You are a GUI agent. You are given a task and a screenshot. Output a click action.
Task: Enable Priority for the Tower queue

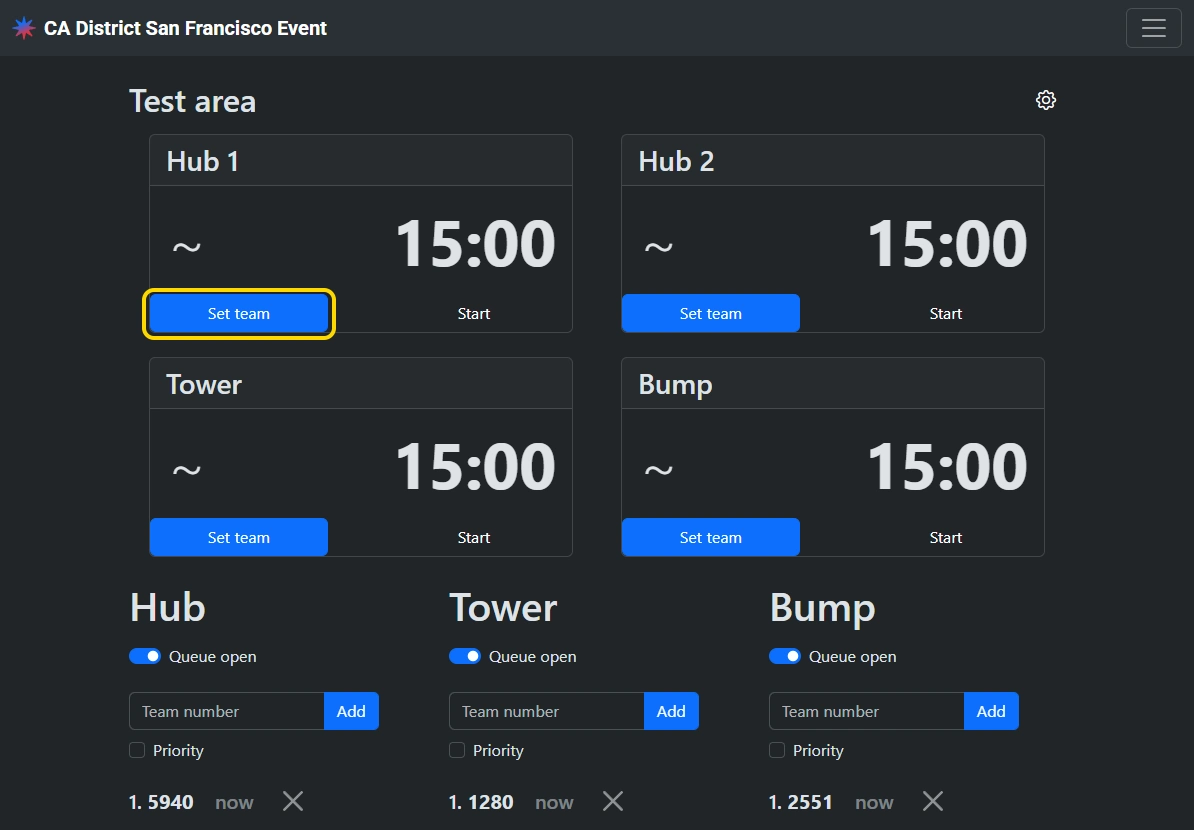tap(457, 750)
